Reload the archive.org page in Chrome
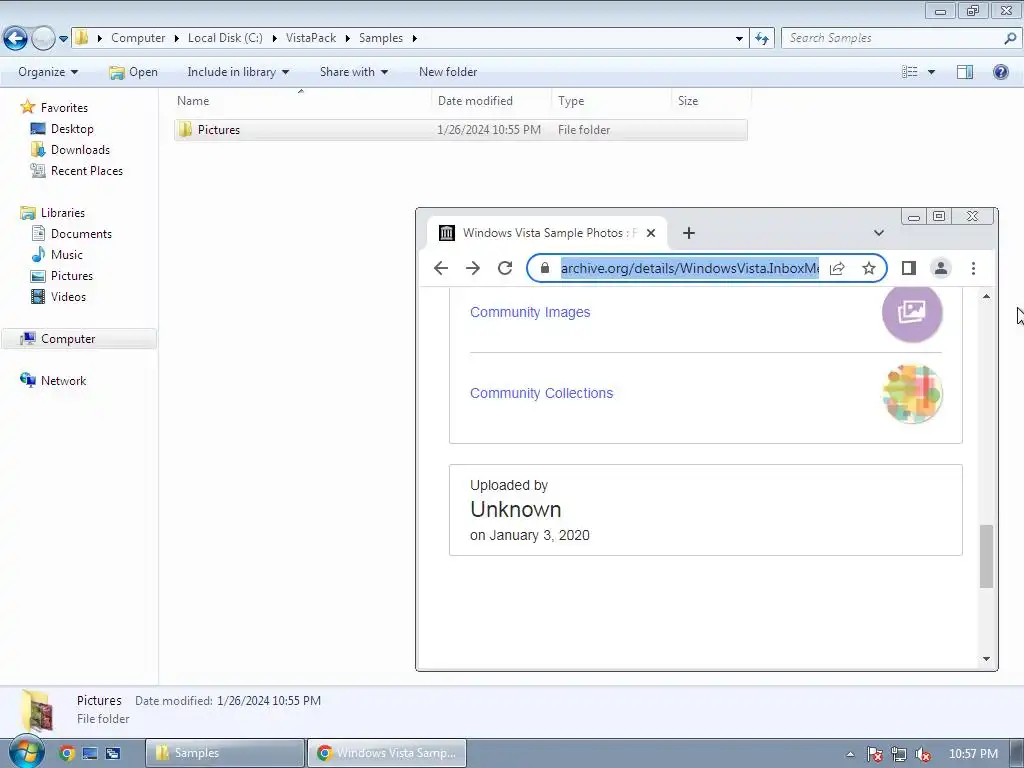The width and height of the screenshot is (1024, 768). point(505,268)
